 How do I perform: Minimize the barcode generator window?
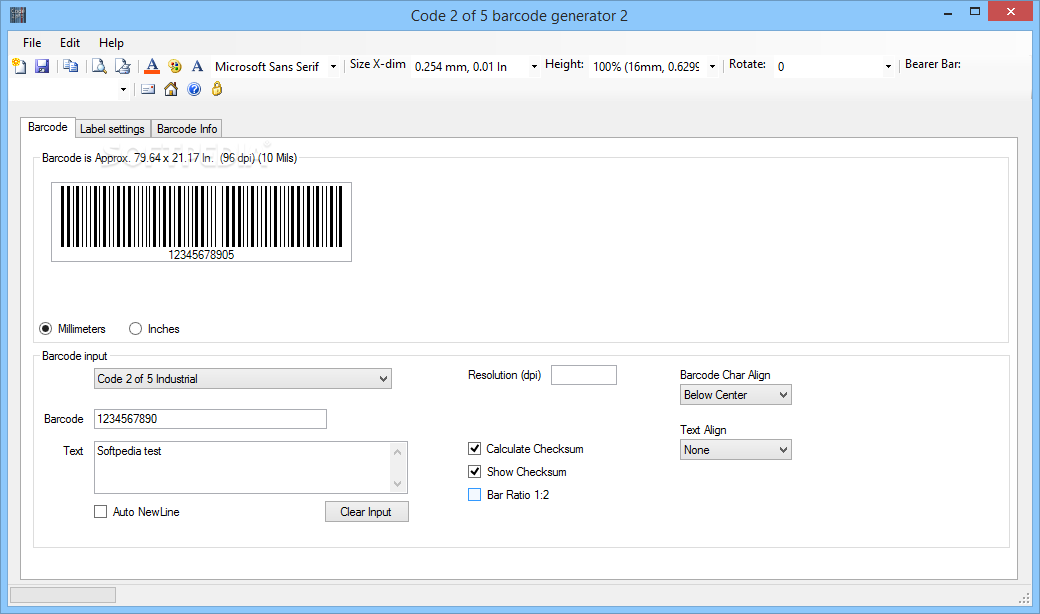point(948,12)
